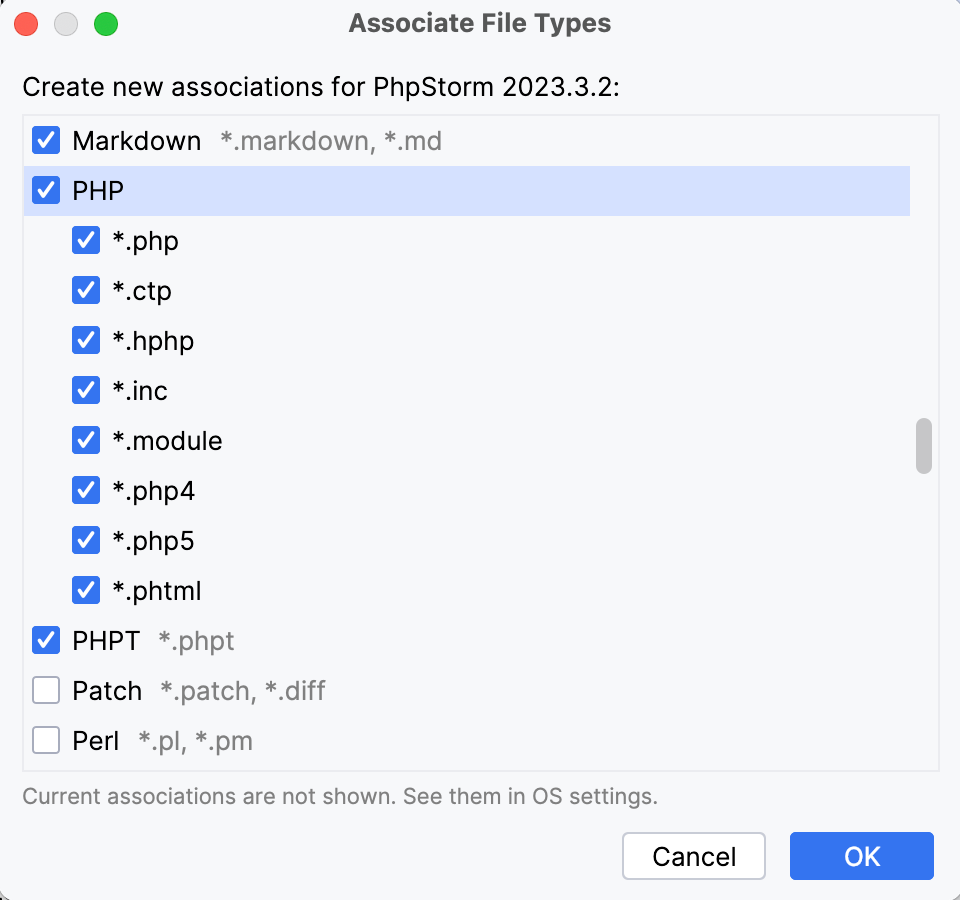Disable the *.phtml checkbox
This screenshot has height=900, width=960.
click(86, 590)
